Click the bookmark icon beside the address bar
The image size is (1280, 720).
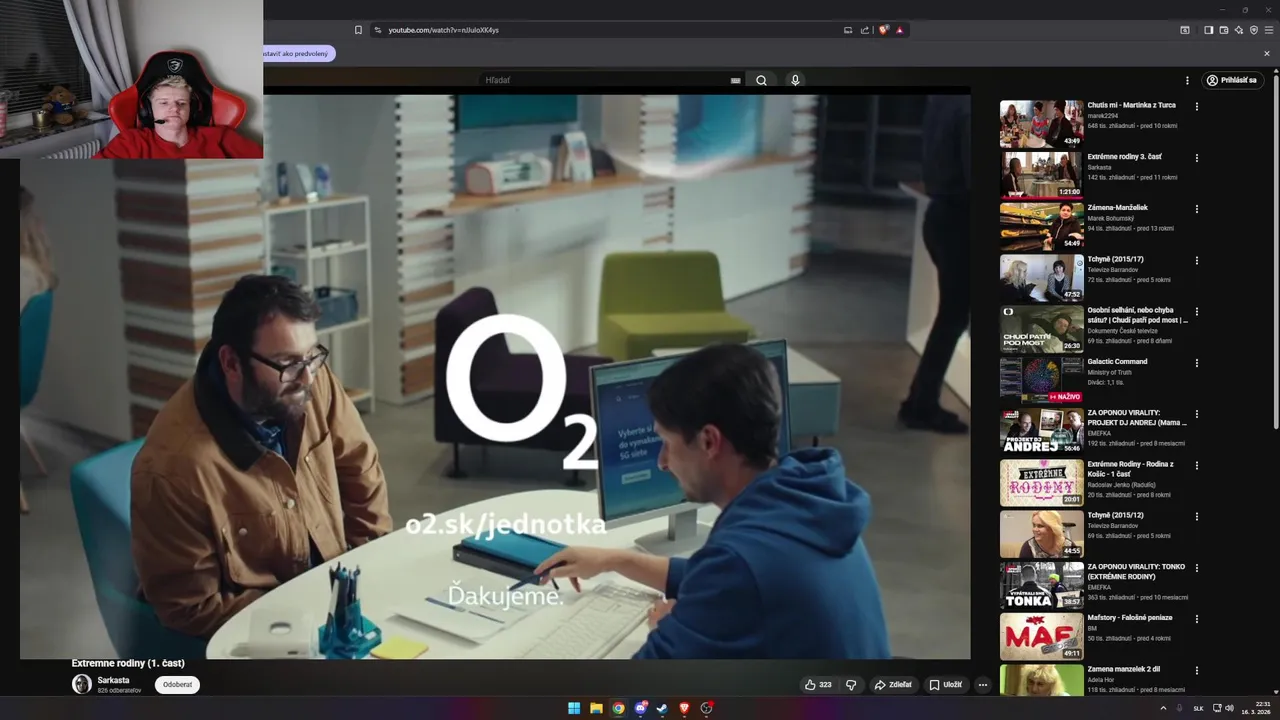pos(358,30)
